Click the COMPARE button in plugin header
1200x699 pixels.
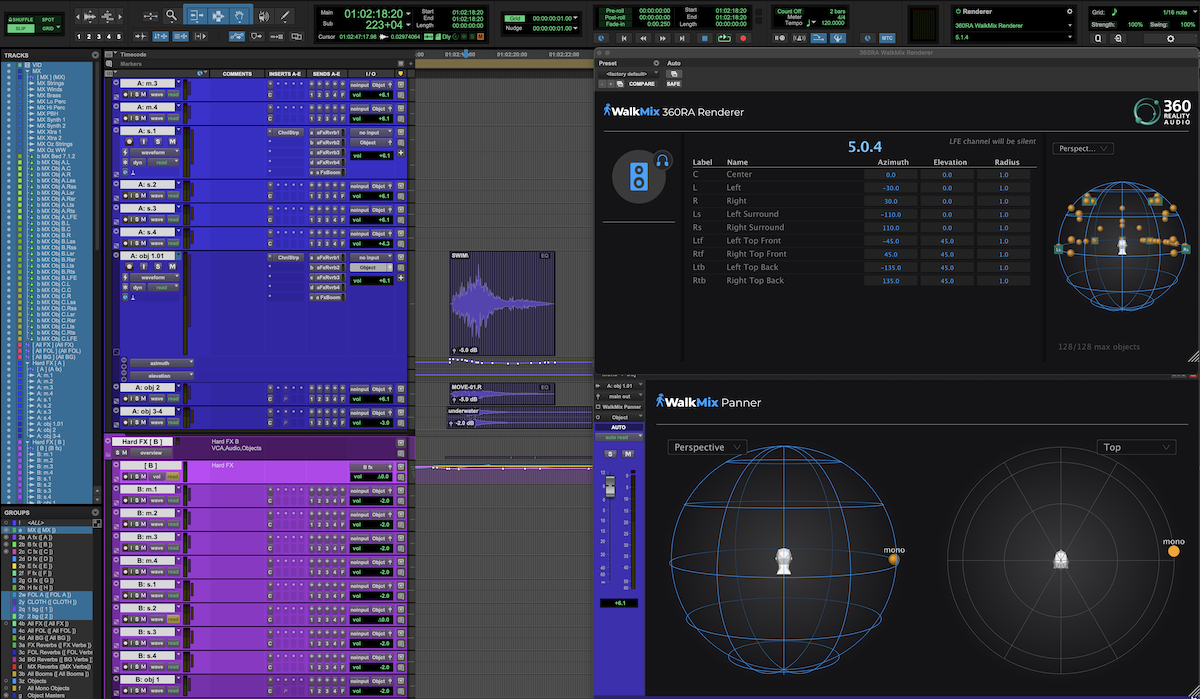pyautogui.click(x=641, y=84)
